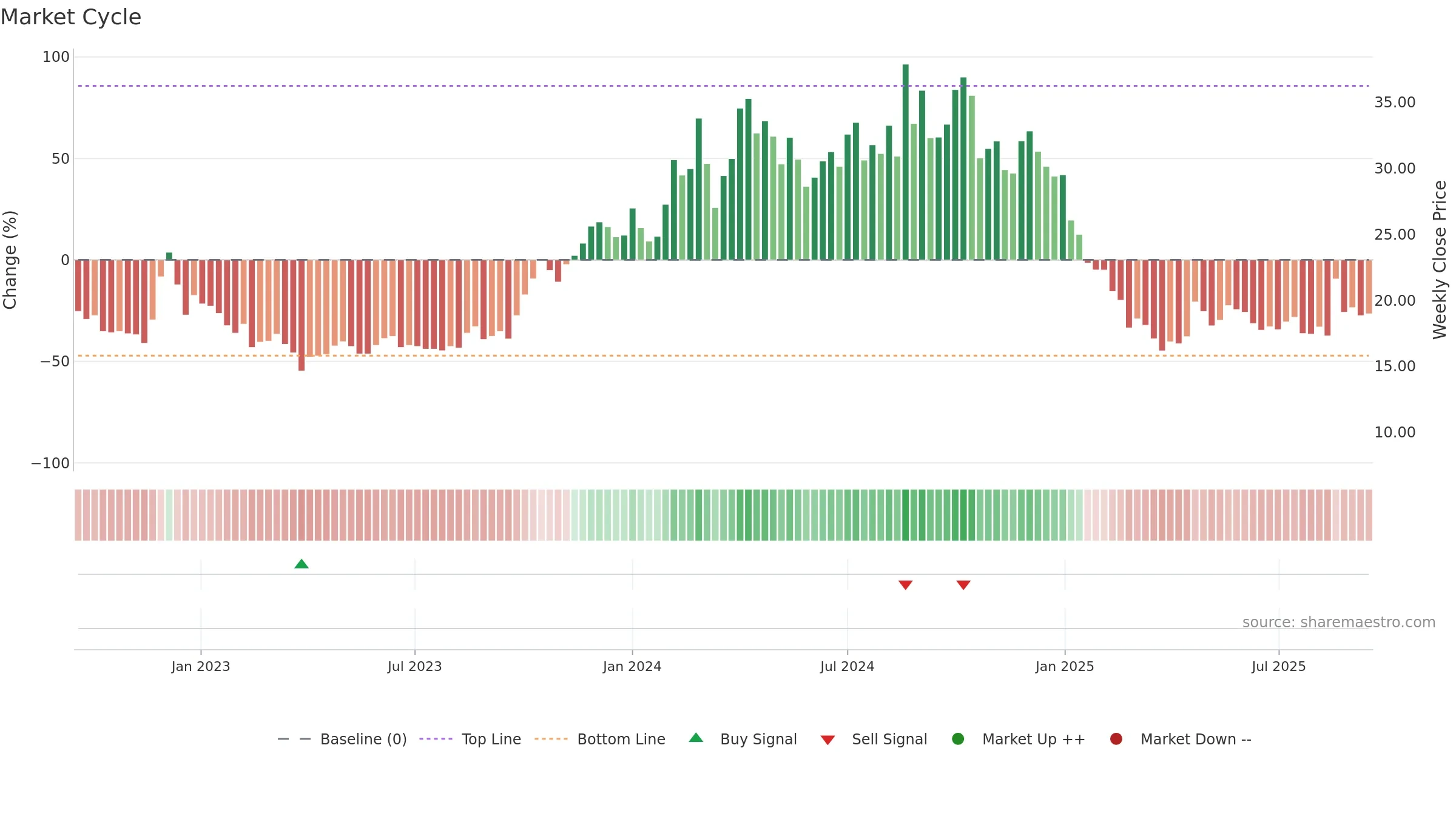Screen dimensions: 1456x819
Task: Click the 10.00 price tick label
Action: (1395, 433)
